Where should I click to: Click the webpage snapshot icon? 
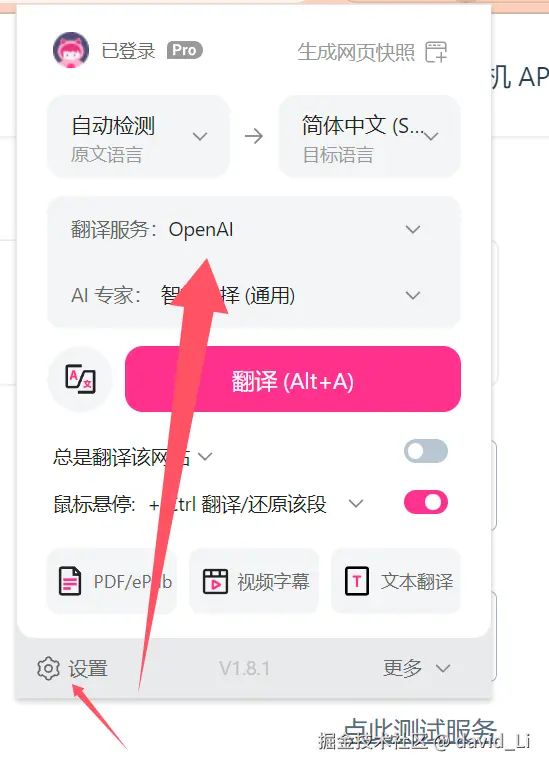click(x=436, y=52)
